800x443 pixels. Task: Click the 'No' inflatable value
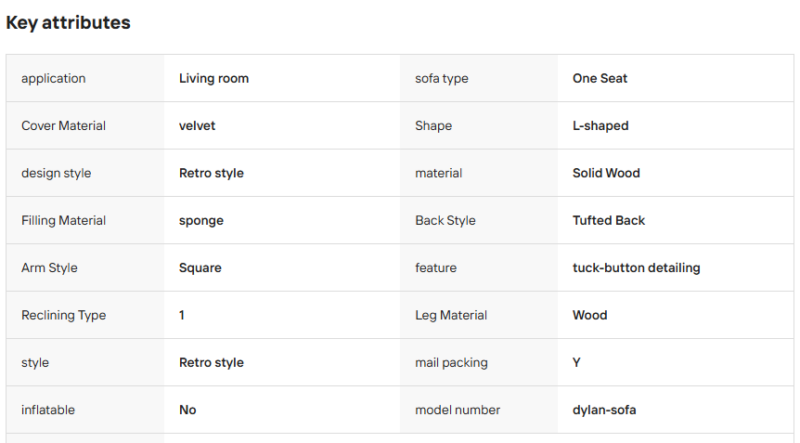[188, 410]
